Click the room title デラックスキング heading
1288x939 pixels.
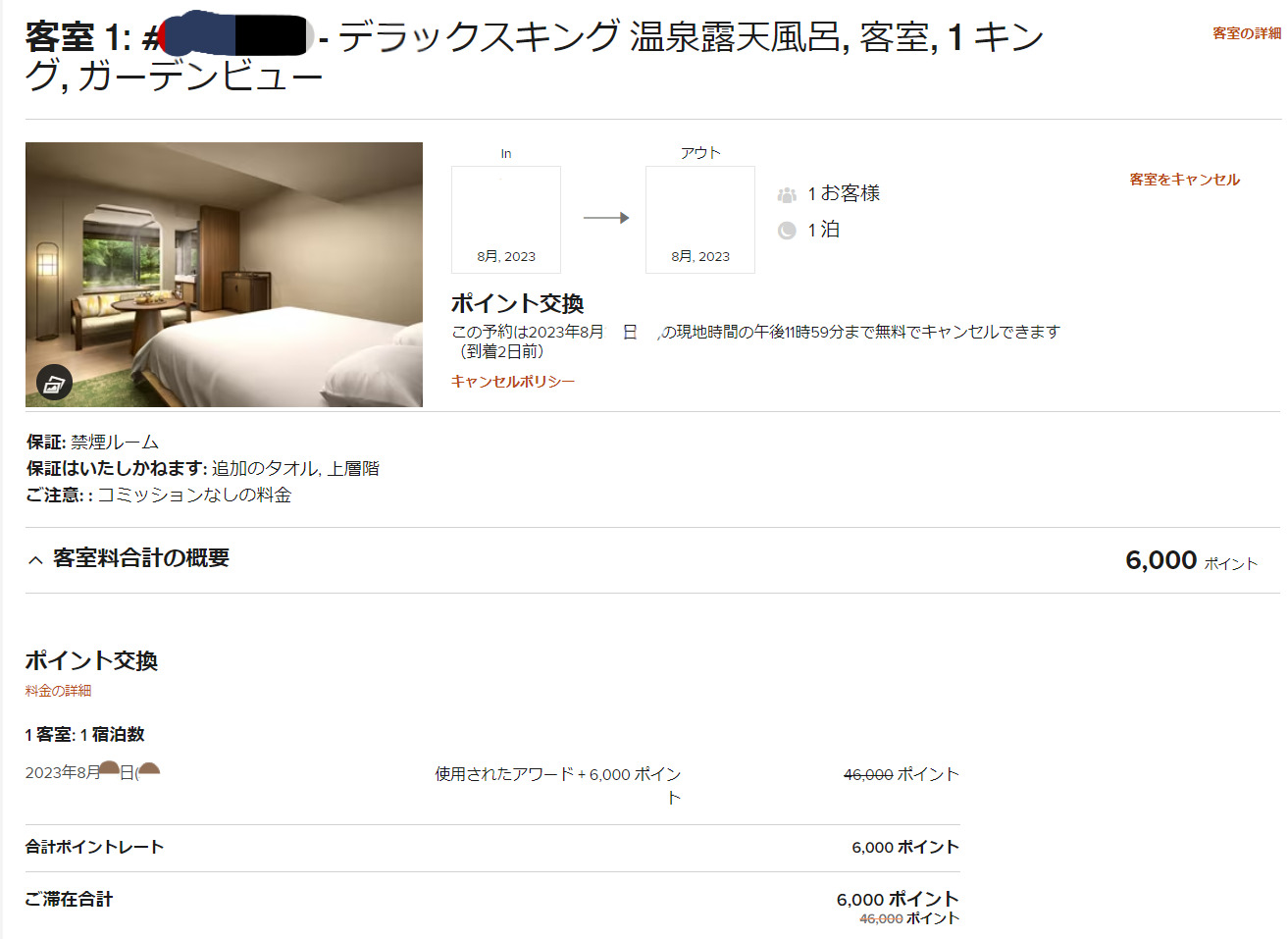point(535,56)
